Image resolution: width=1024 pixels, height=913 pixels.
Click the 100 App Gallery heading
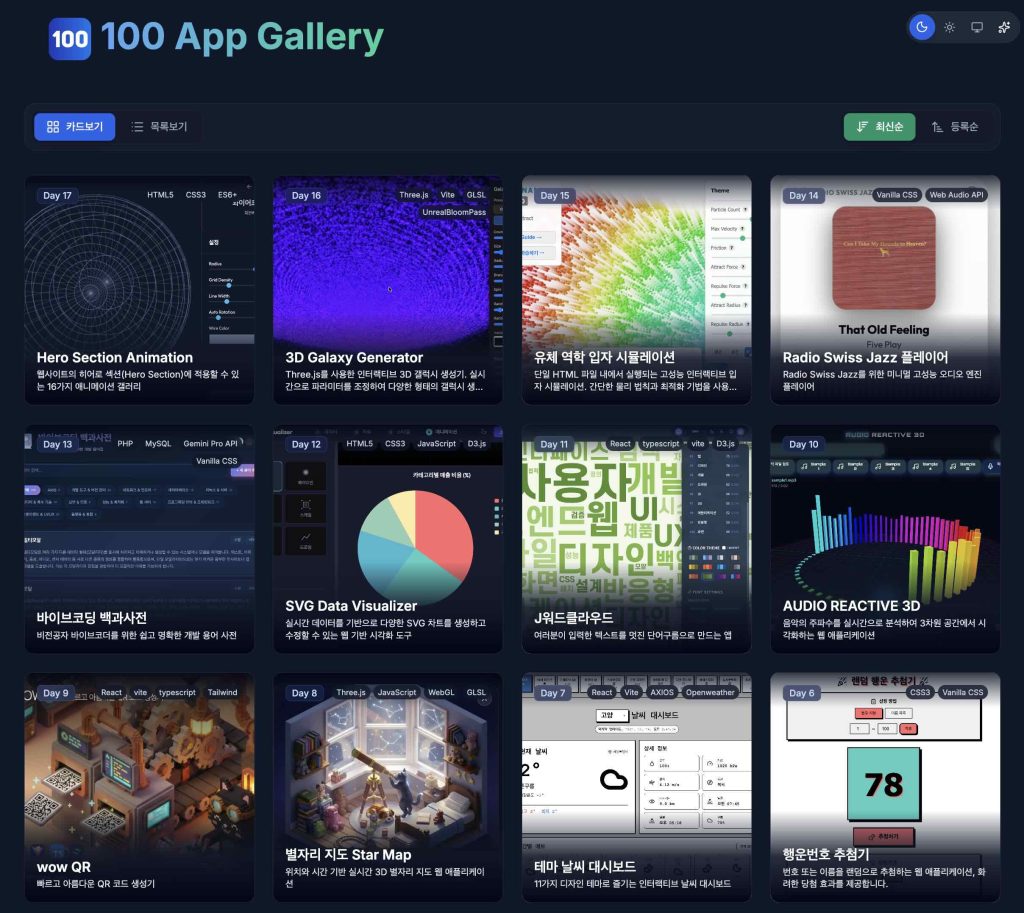242,37
